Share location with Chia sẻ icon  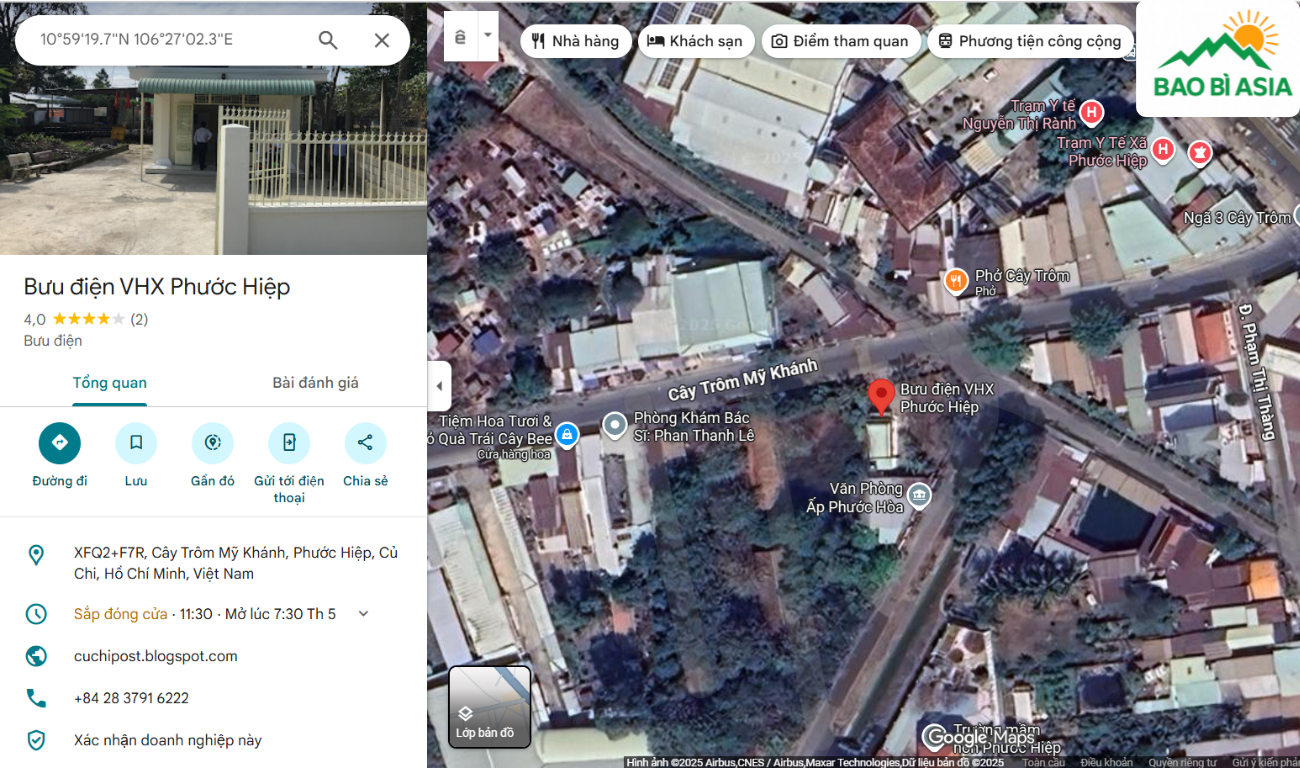tap(365, 443)
